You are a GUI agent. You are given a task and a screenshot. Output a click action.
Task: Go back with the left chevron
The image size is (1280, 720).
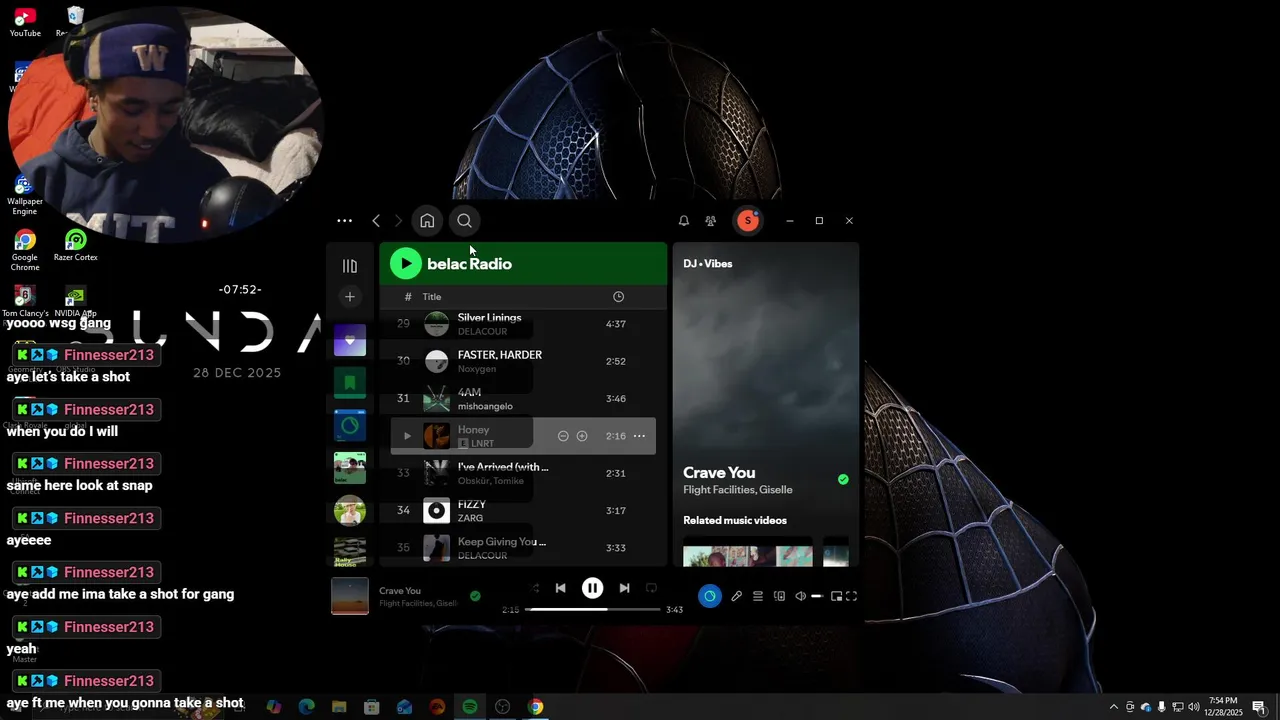376,221
